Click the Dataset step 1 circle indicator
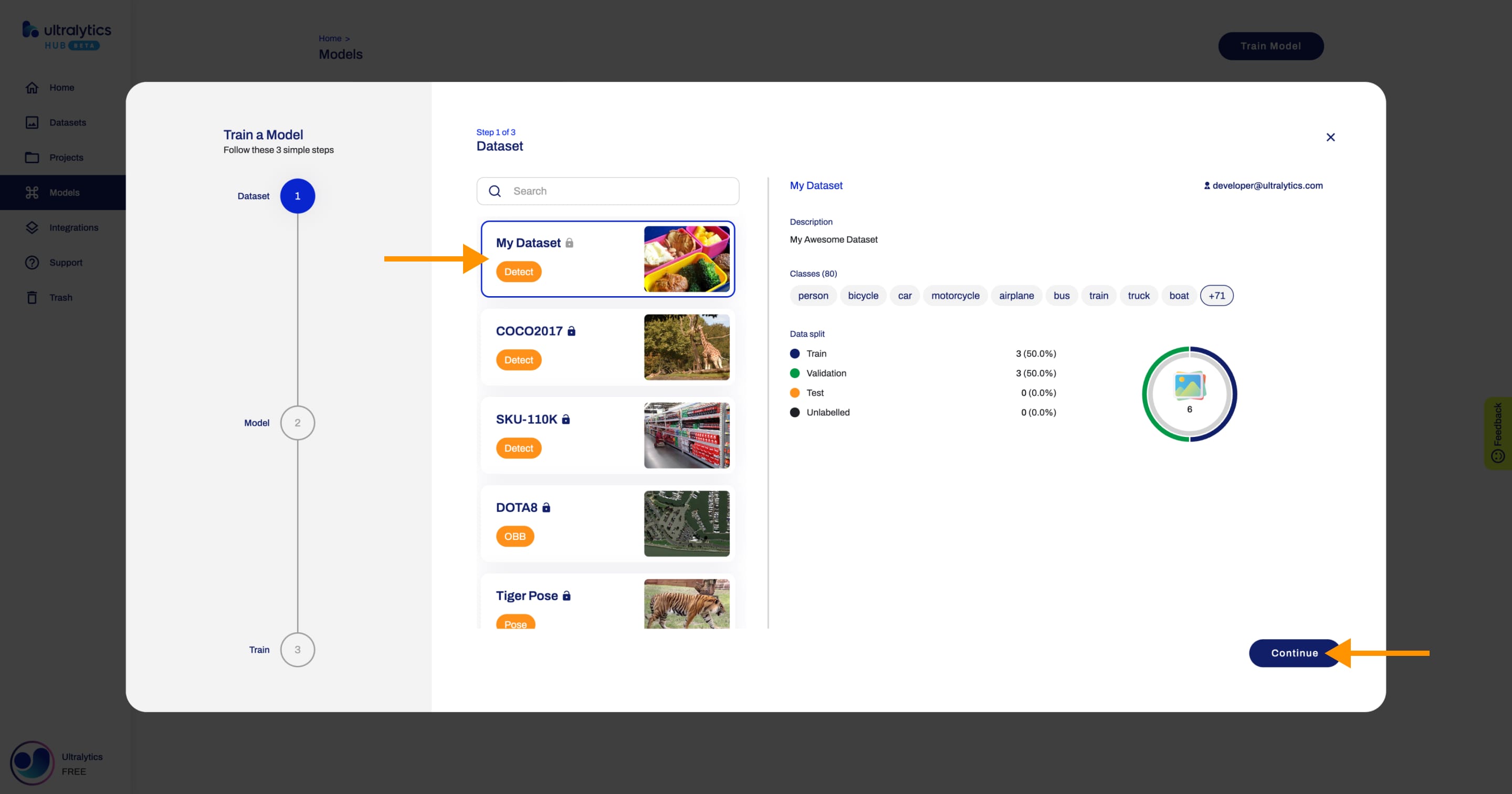 point(297,196)
